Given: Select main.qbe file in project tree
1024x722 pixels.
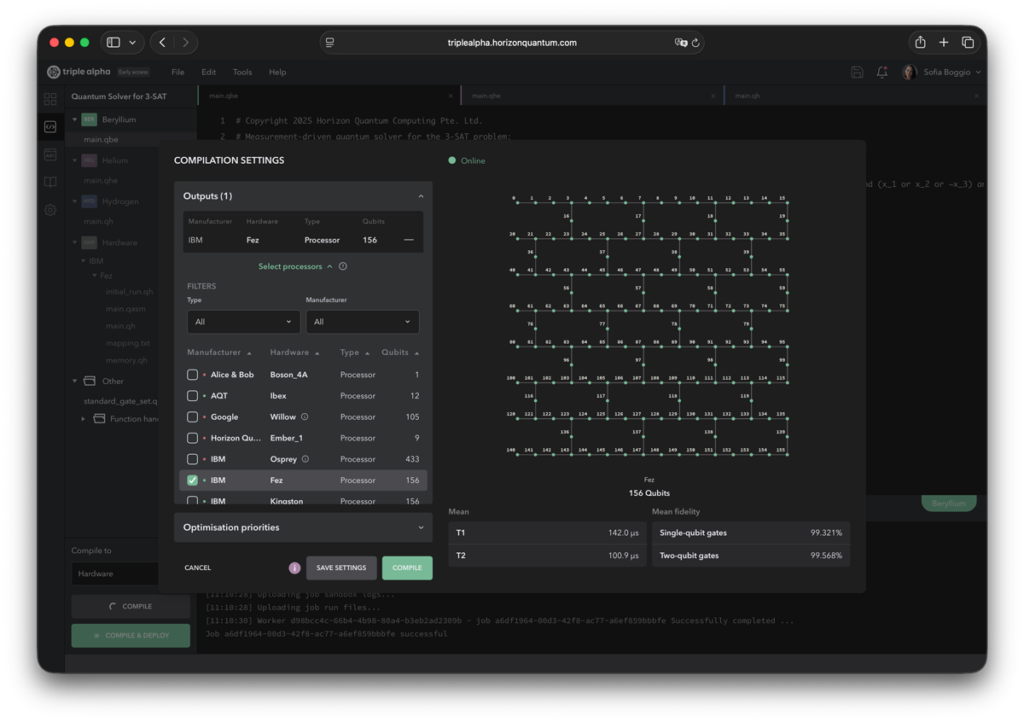Looking at the screenshot, I should (x=101, y=139).
